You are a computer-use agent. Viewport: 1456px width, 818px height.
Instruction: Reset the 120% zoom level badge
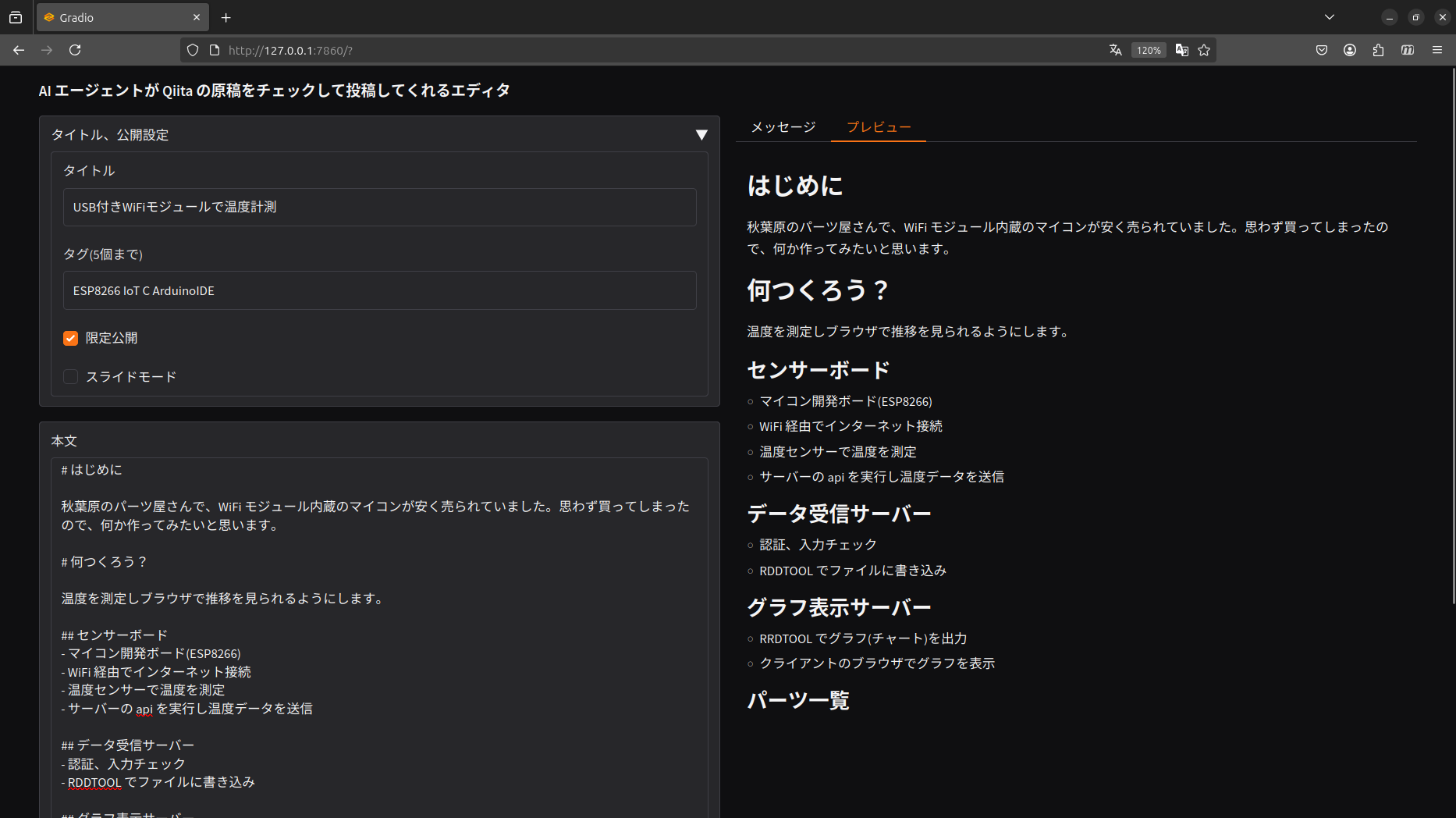[x=1149, y=50]
